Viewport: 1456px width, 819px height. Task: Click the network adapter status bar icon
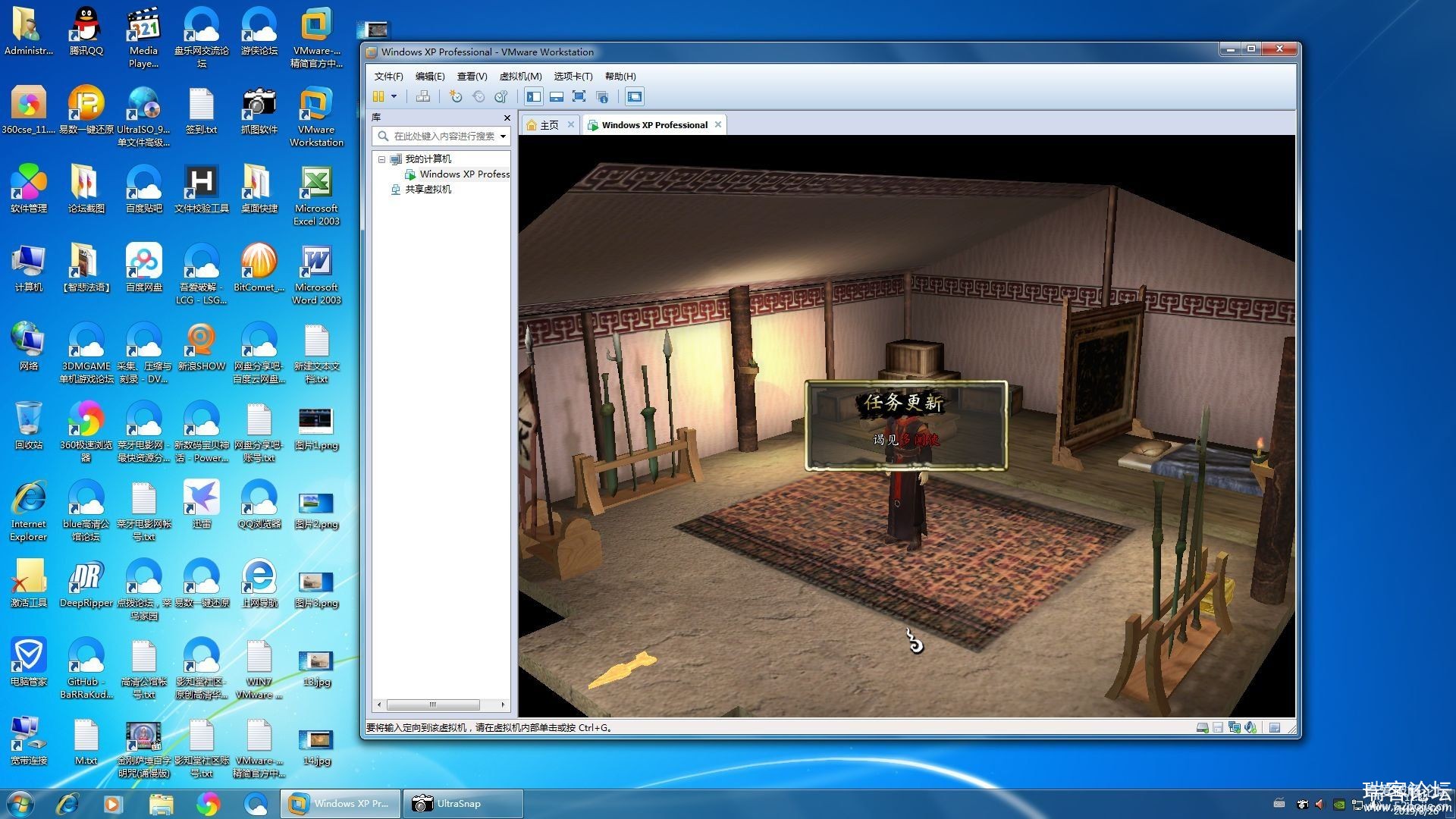[x=1235, y=728]
